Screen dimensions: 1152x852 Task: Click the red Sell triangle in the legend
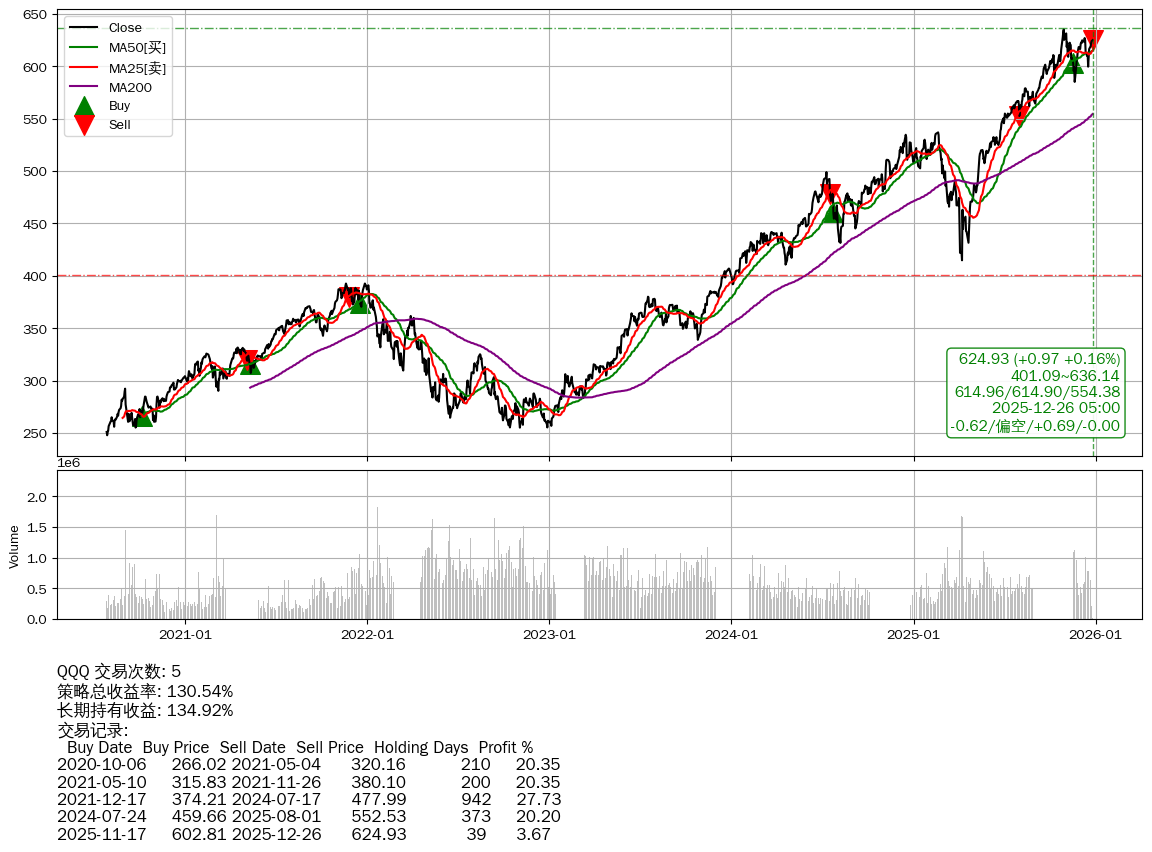click(x=85, y=125)
